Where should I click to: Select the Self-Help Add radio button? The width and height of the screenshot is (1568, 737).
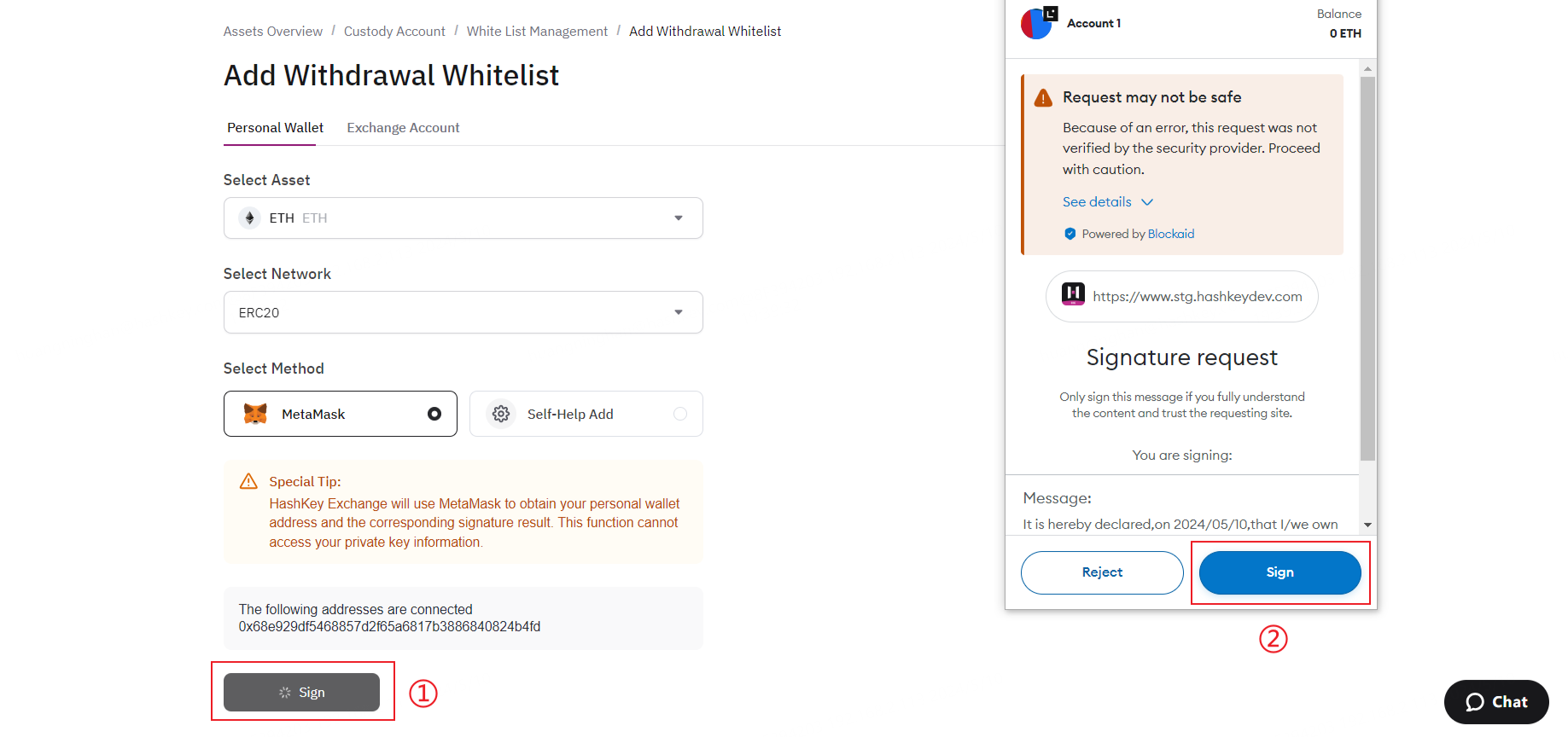pyautogui.click(x=680, y=414)
